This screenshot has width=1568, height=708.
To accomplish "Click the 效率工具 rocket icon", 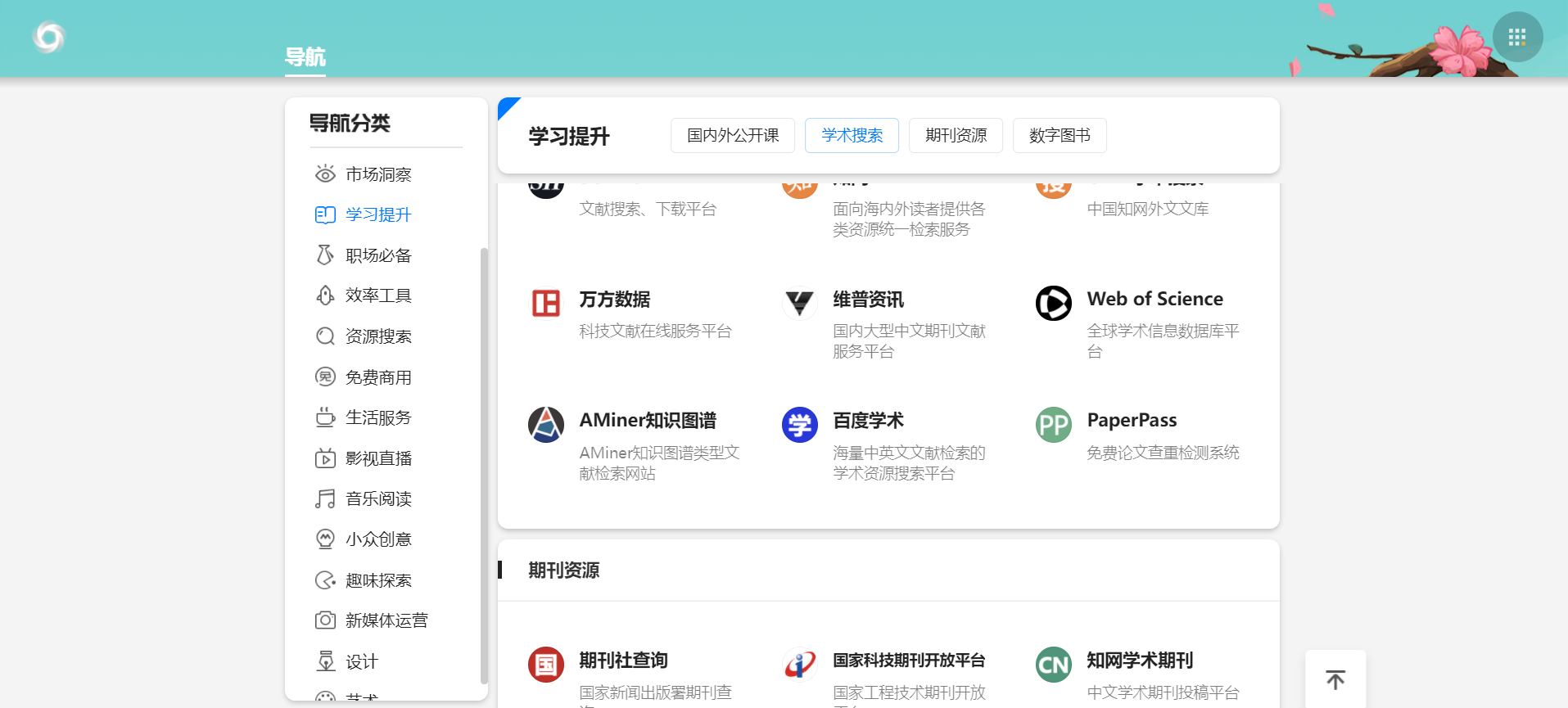I will [x=325, y=295].
